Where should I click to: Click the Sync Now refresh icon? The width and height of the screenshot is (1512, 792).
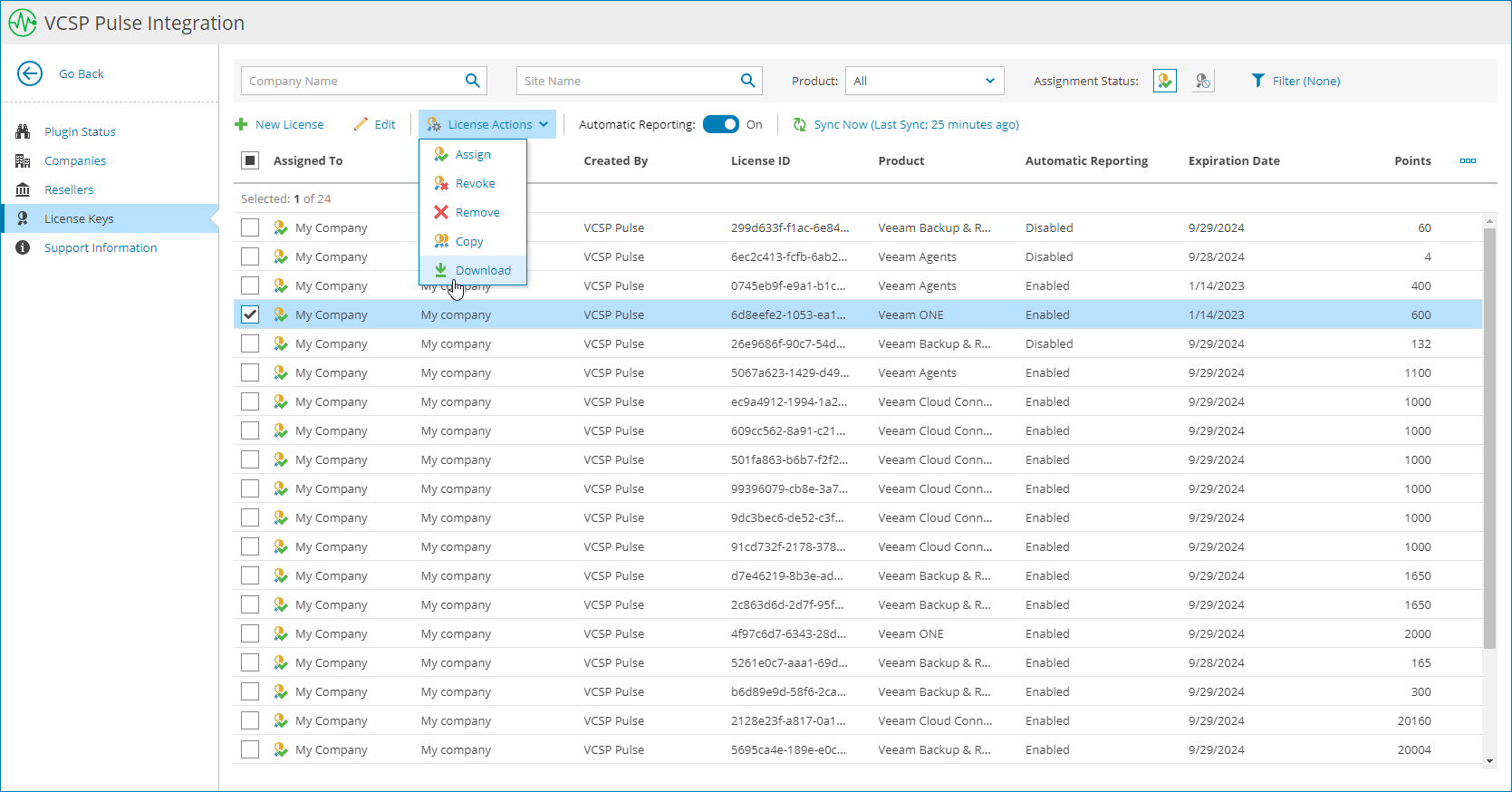pos(800,125)
